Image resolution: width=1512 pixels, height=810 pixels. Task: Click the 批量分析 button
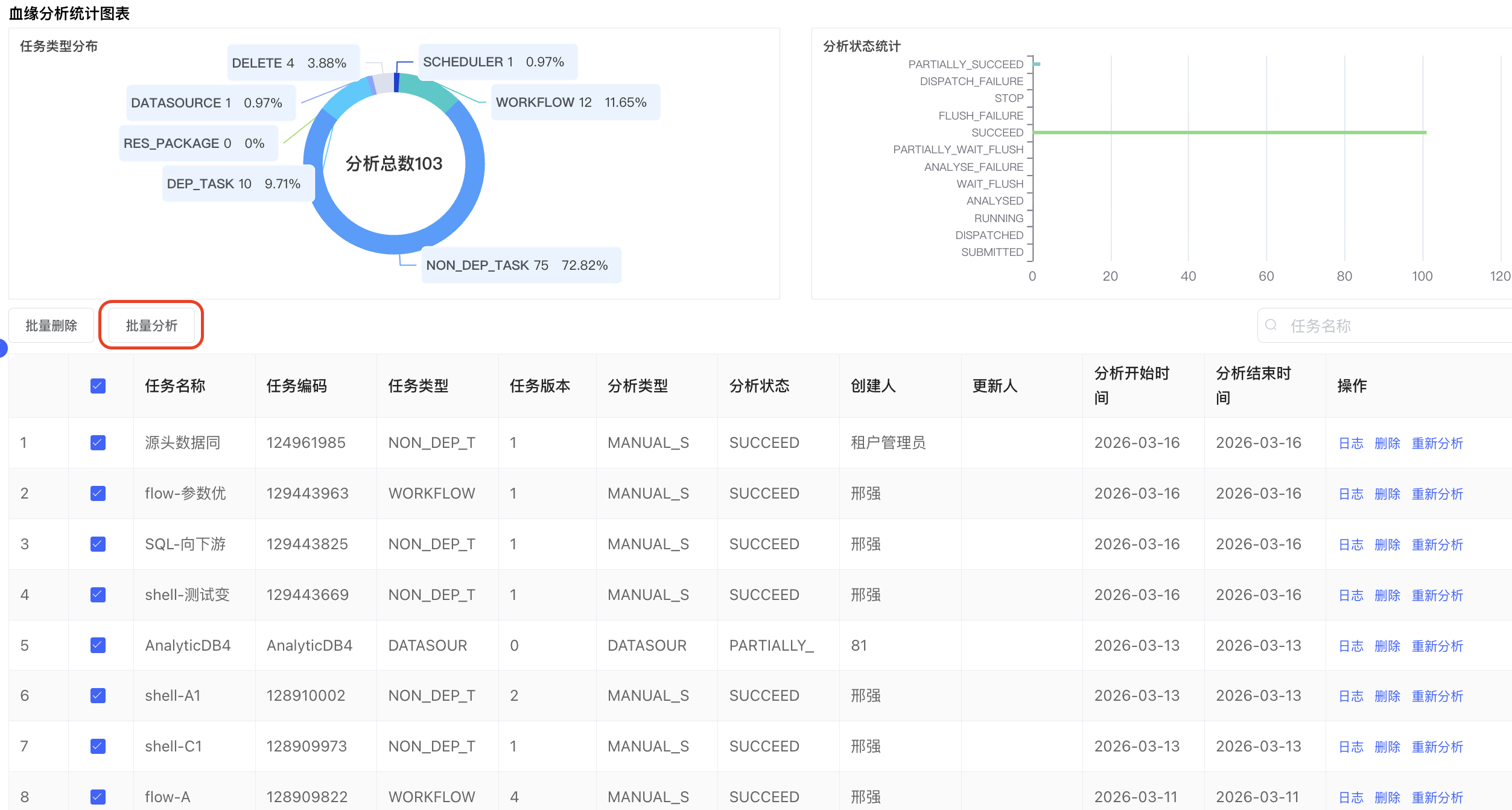point(151,325)
